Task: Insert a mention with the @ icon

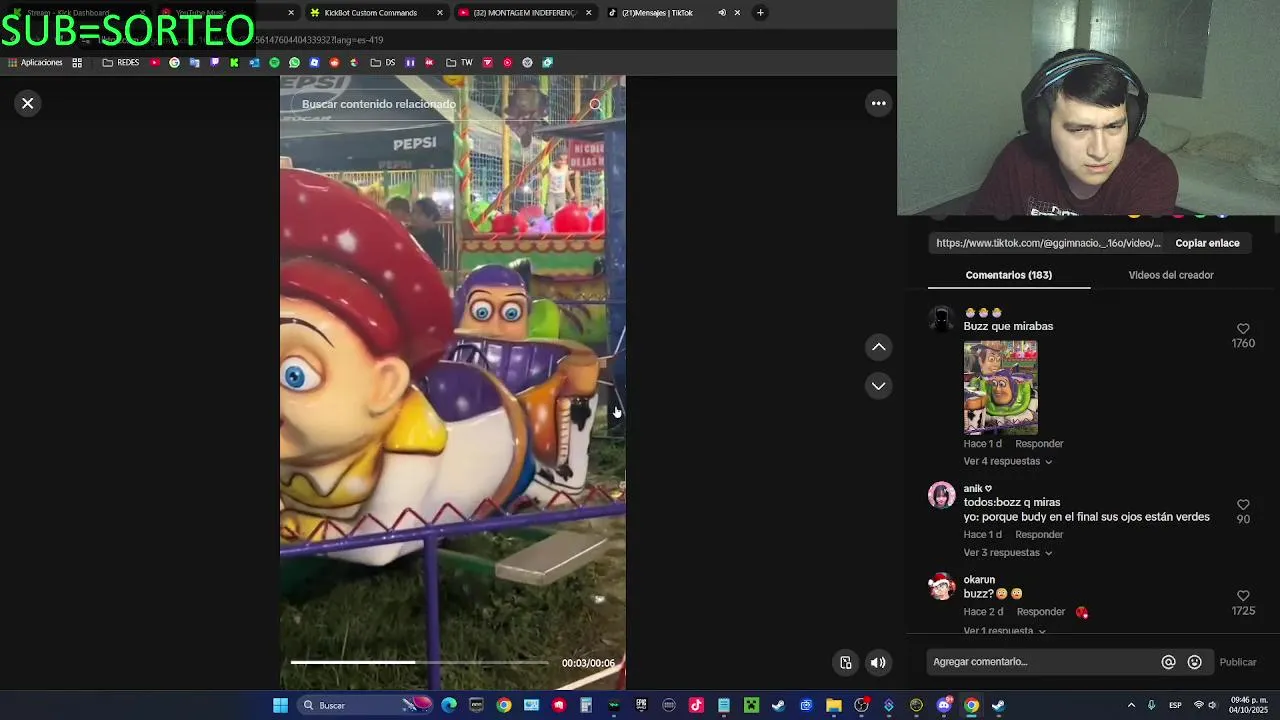Action: [x=1168, y=662]
